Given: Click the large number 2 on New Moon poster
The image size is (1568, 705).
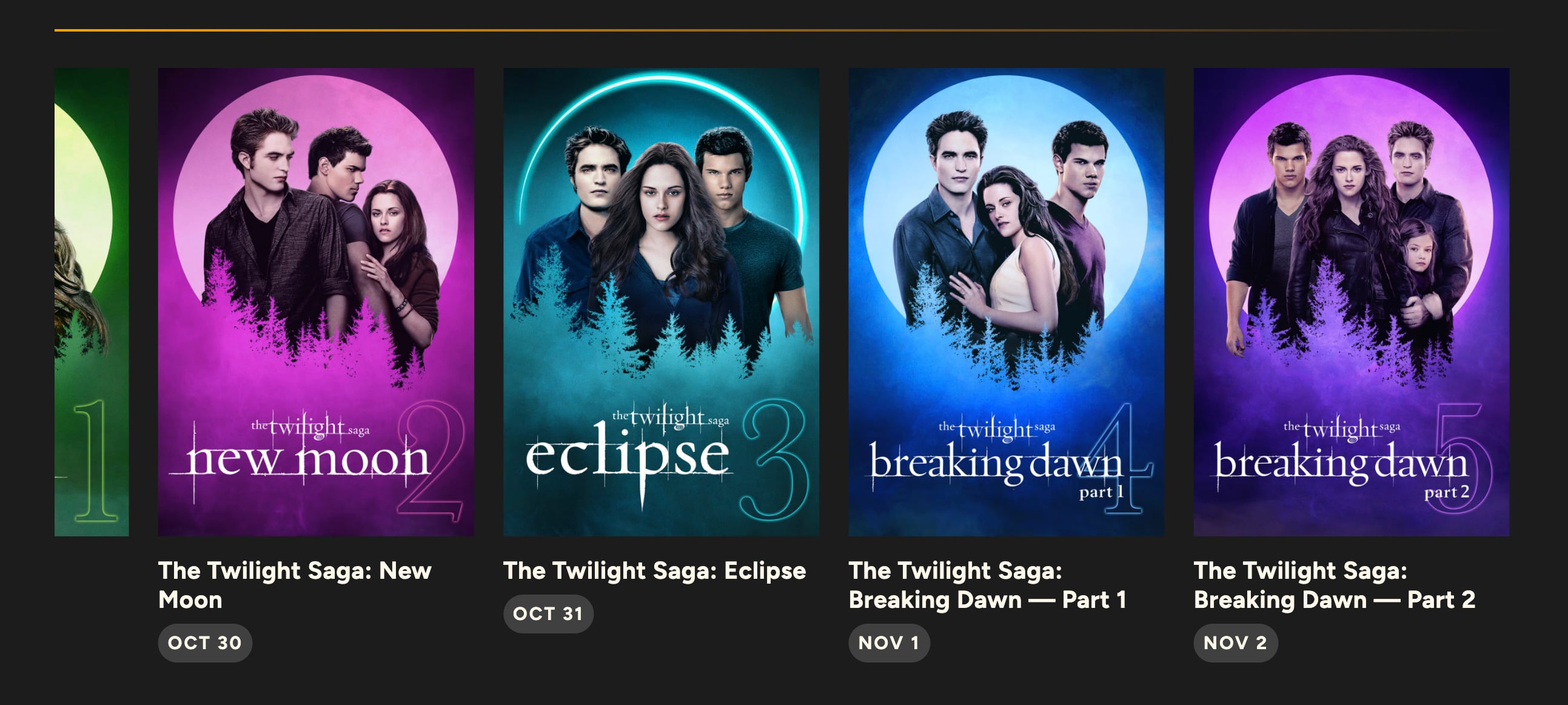Looking at the screenshot, I should (x=431, y=460).
